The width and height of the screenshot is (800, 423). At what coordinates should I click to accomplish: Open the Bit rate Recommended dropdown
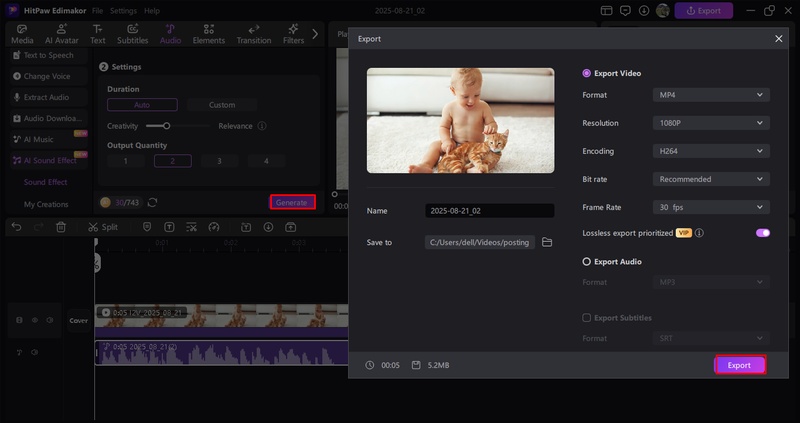pyautogui.click(x=711, y=179)
